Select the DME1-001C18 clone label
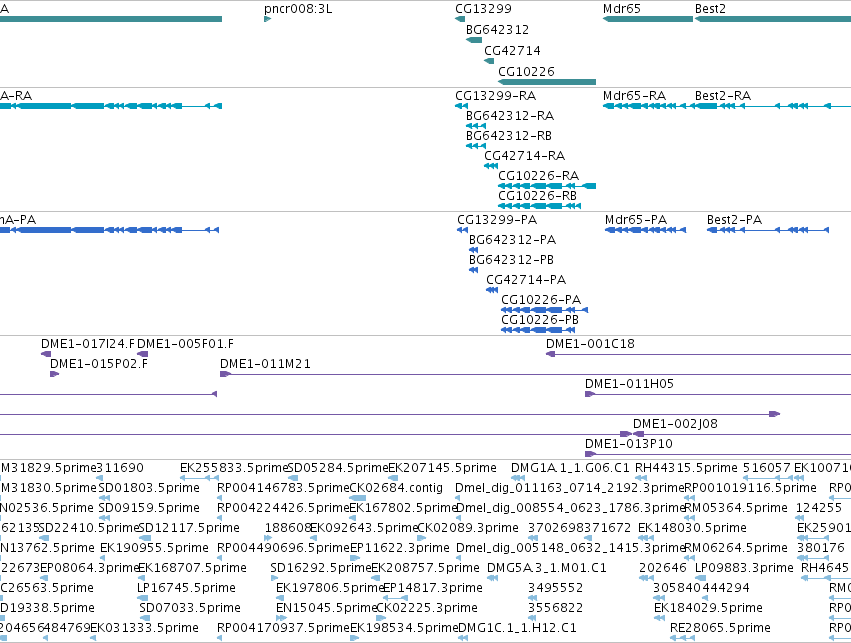 point(590,345)
